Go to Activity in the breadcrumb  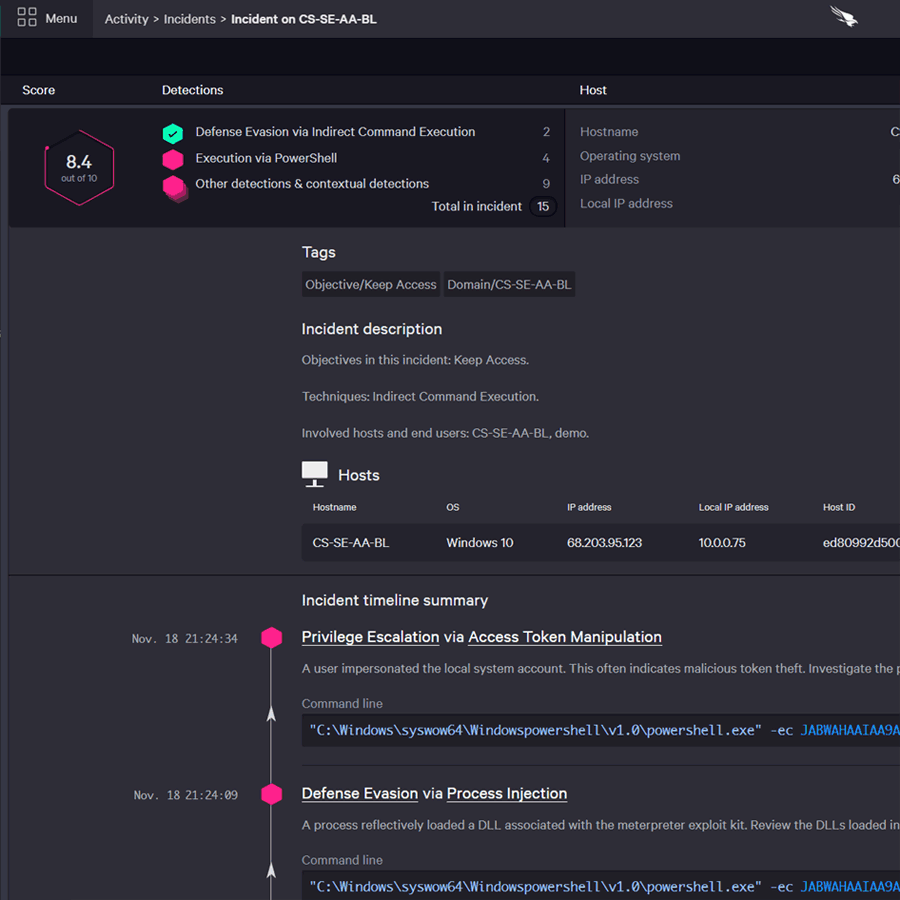pyautogui.click(x=126, y=19)
